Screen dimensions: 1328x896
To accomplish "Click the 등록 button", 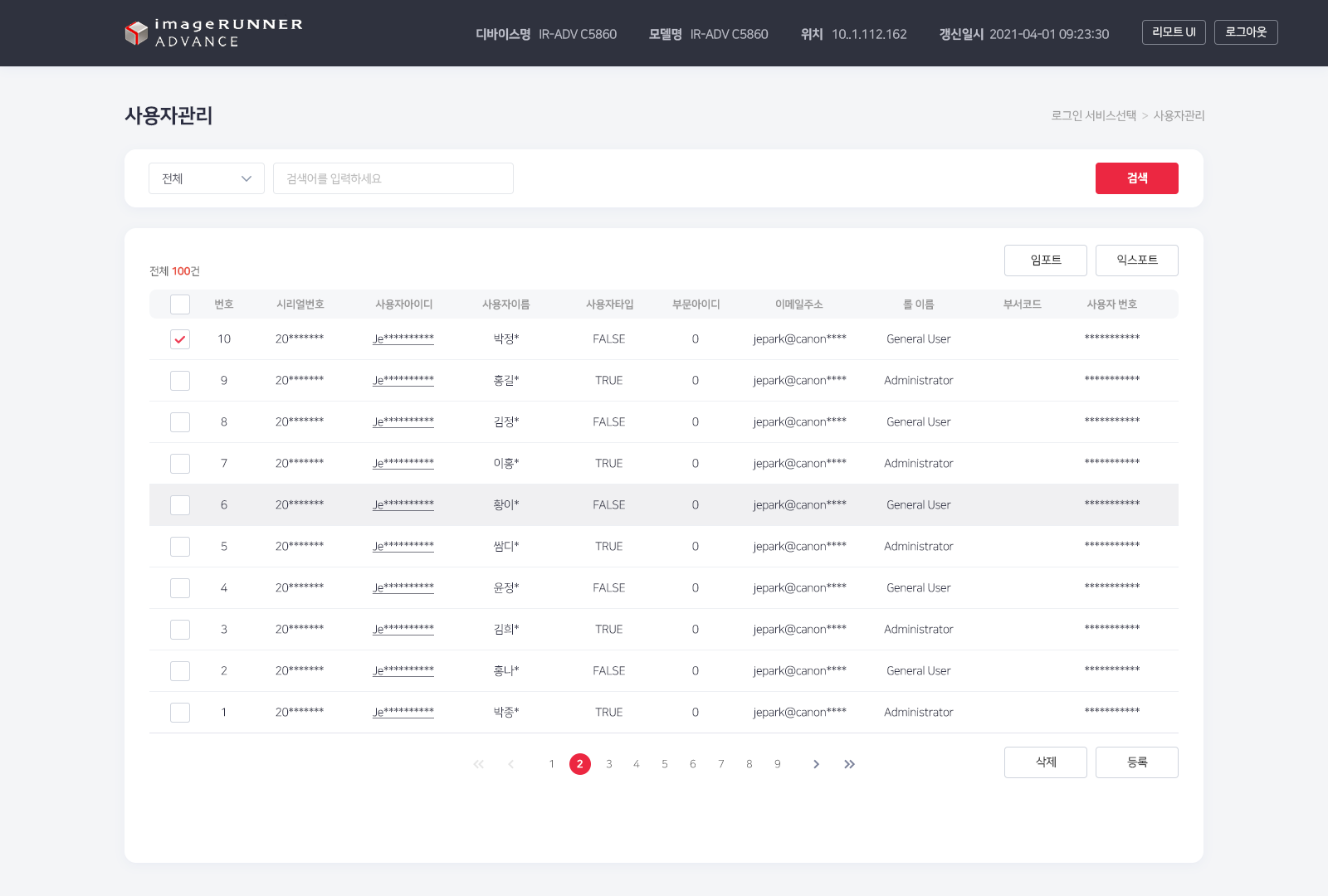I will tap(1137, 762).
